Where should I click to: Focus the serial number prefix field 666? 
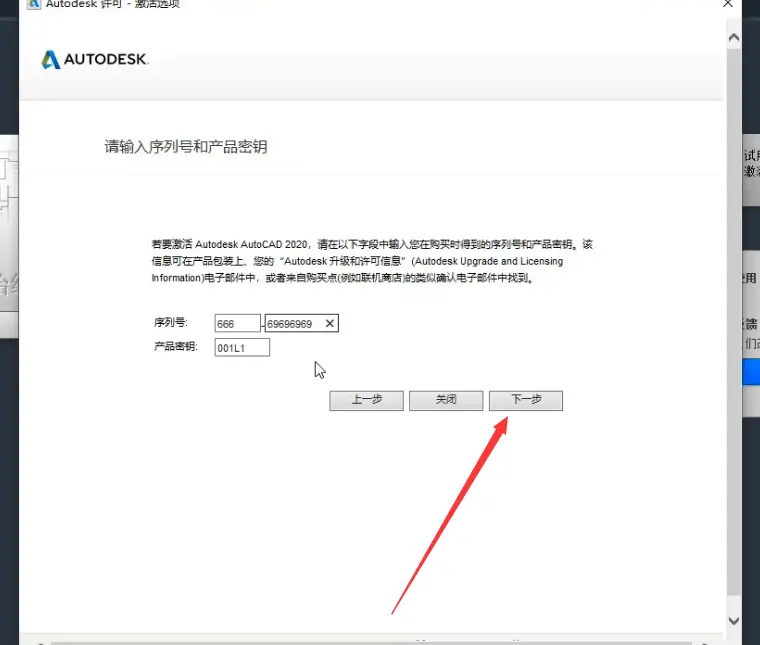(x=238, y=323)
